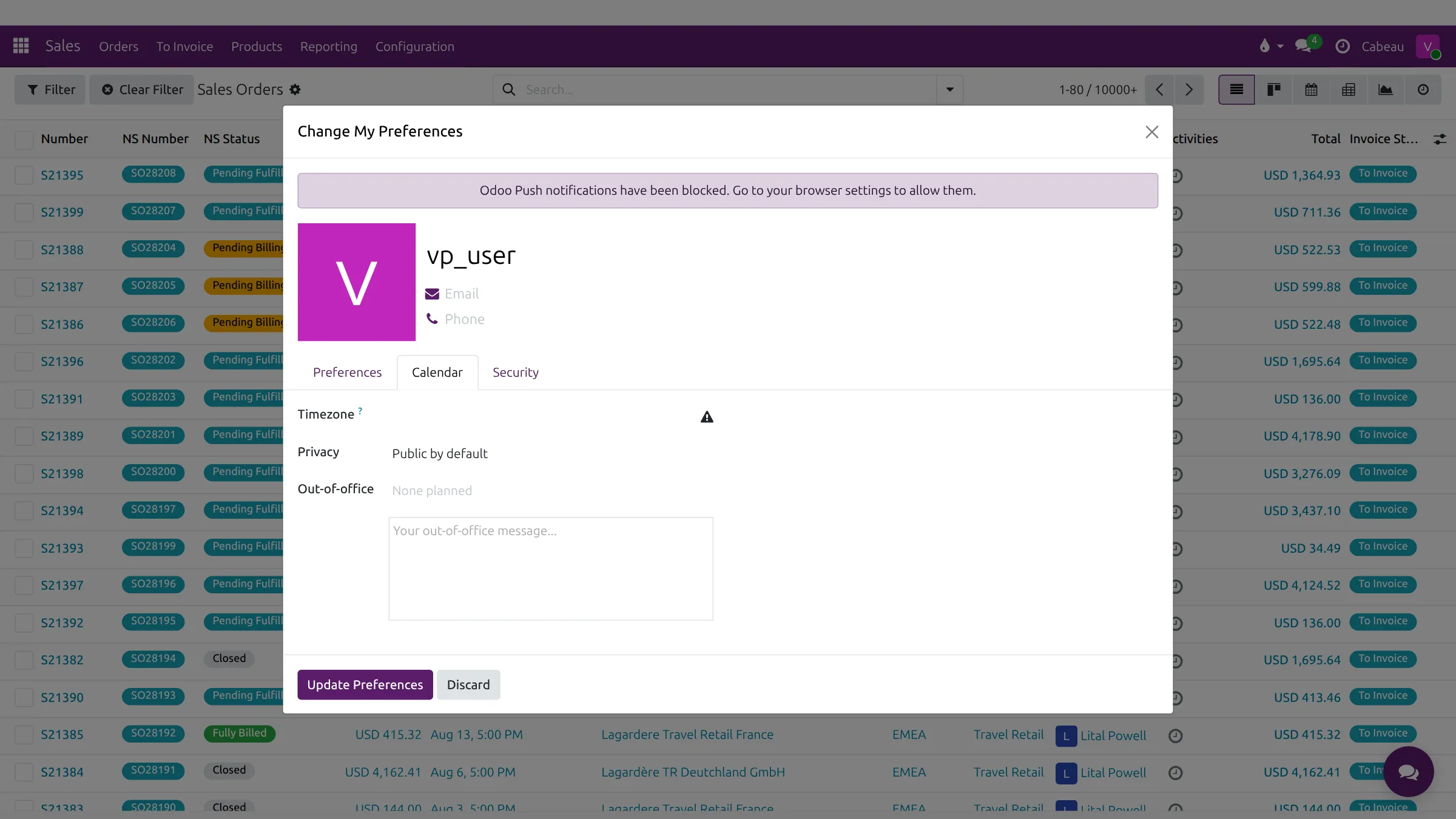This screenshot has height=819, width=1456.
Task: Select checkbox for order S21396
Action: [x=24, y=362]
